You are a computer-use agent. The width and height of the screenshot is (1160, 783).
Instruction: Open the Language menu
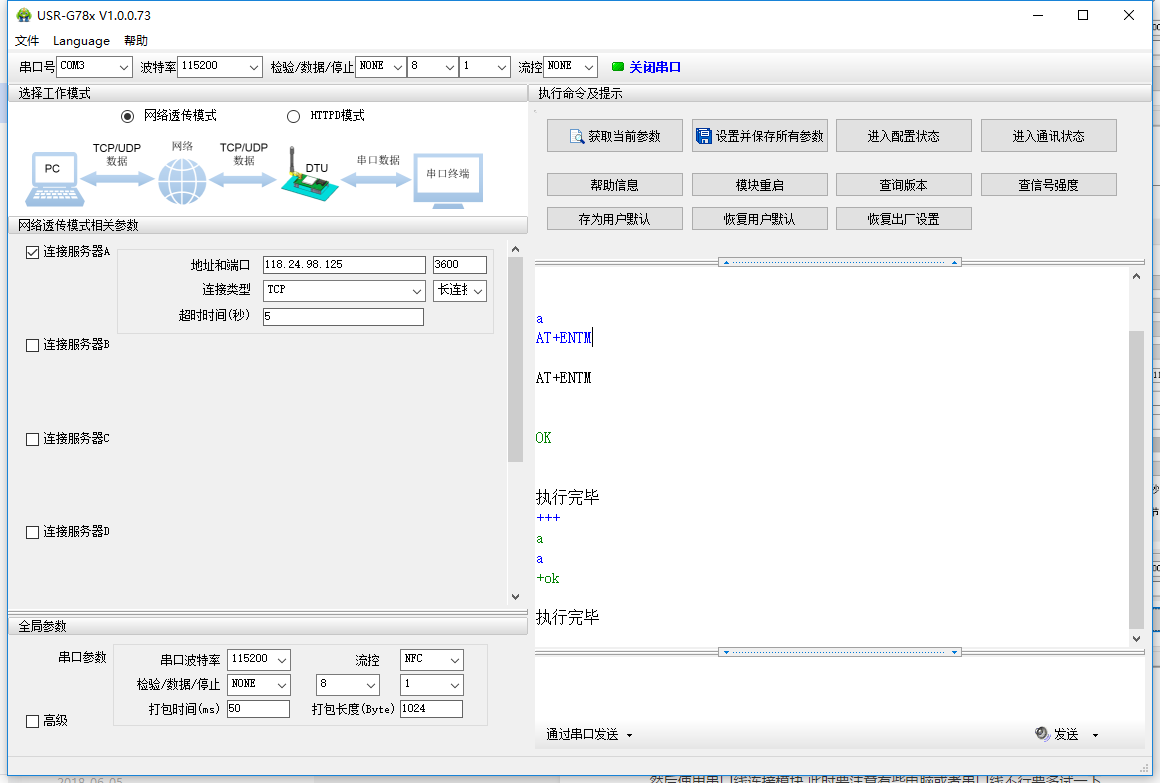[81, 41]
